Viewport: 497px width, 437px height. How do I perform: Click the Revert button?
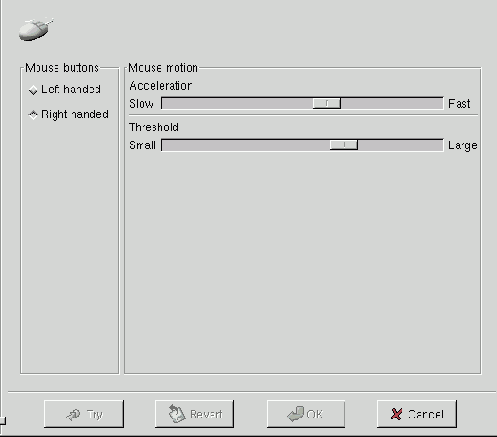[x=194, y=414]
